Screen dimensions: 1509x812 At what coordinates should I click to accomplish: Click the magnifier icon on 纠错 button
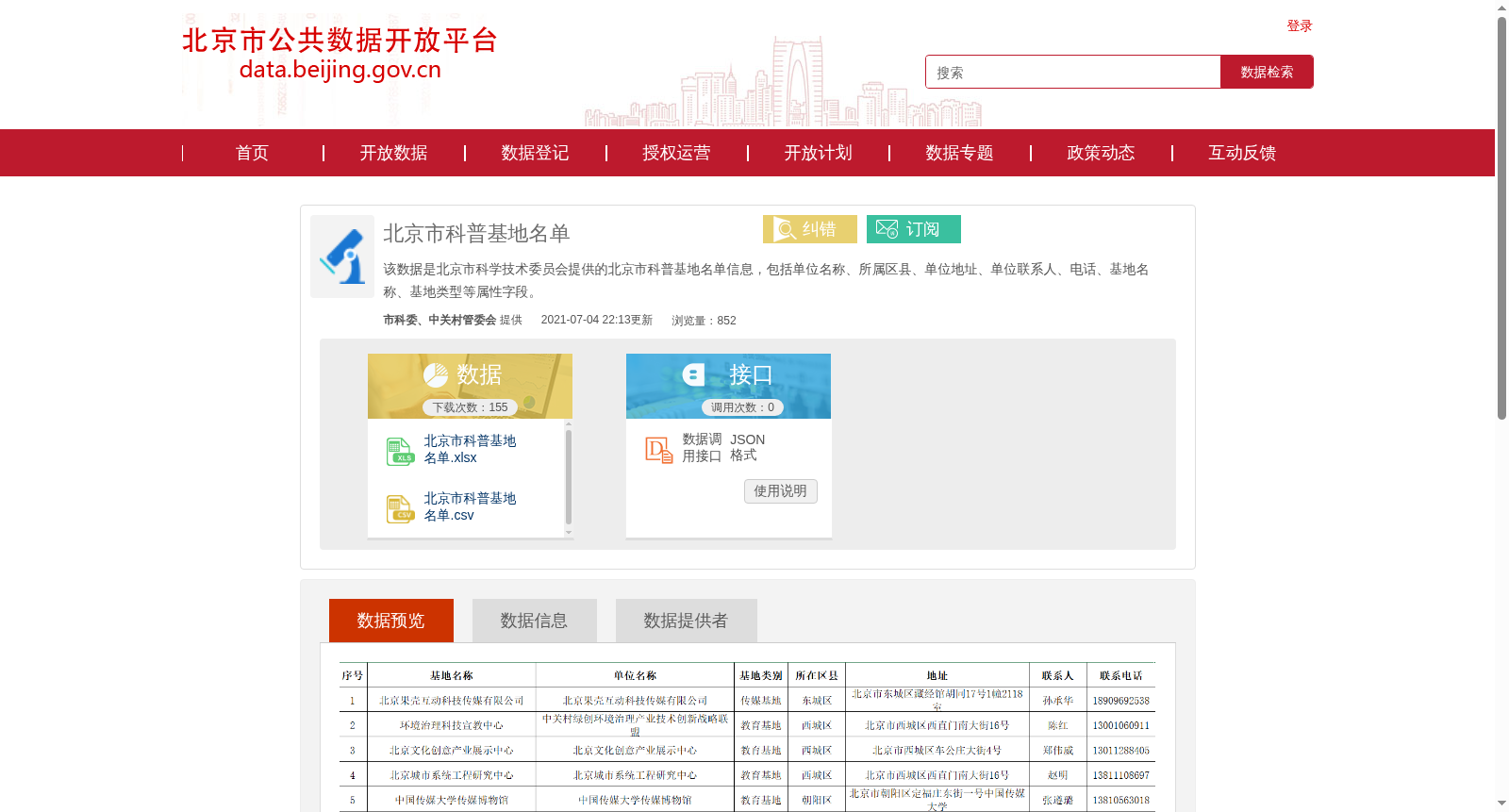coord(786,229)
